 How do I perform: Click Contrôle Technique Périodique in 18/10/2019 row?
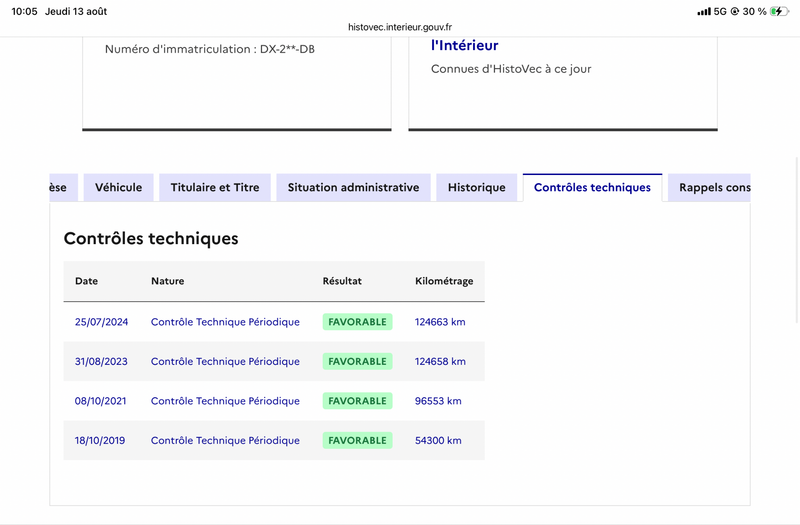pos(225,440)
